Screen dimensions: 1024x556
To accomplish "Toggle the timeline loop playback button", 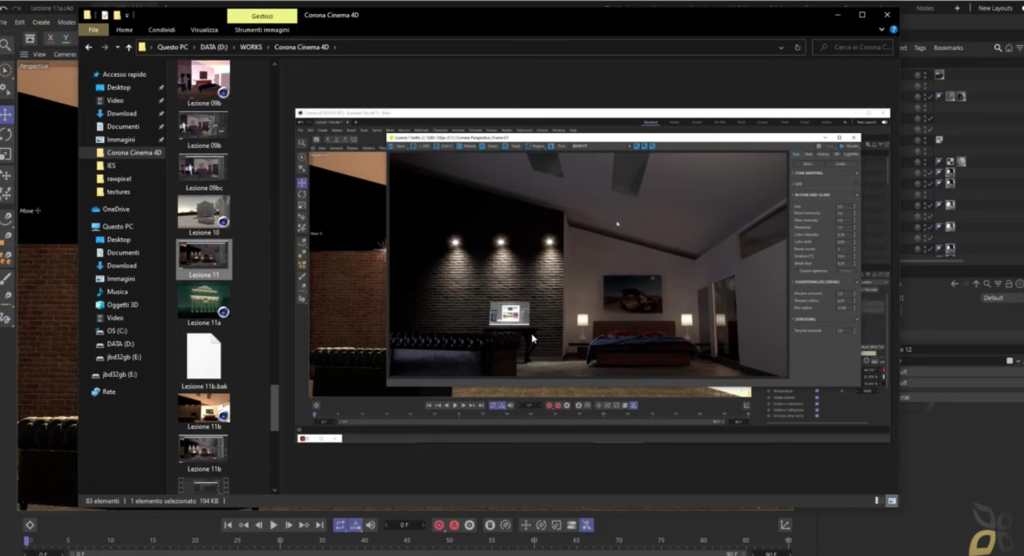I will (x=340, y=525).
